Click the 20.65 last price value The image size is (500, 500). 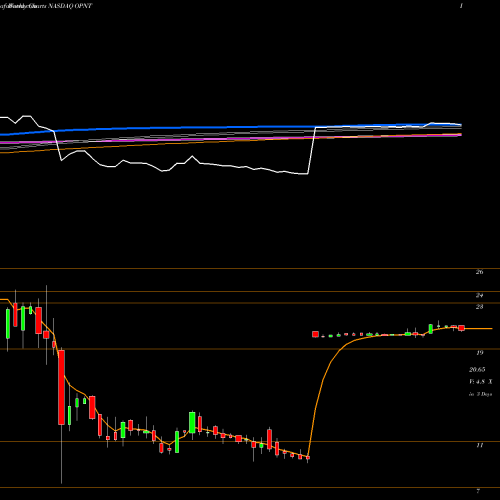coord(477,369)
